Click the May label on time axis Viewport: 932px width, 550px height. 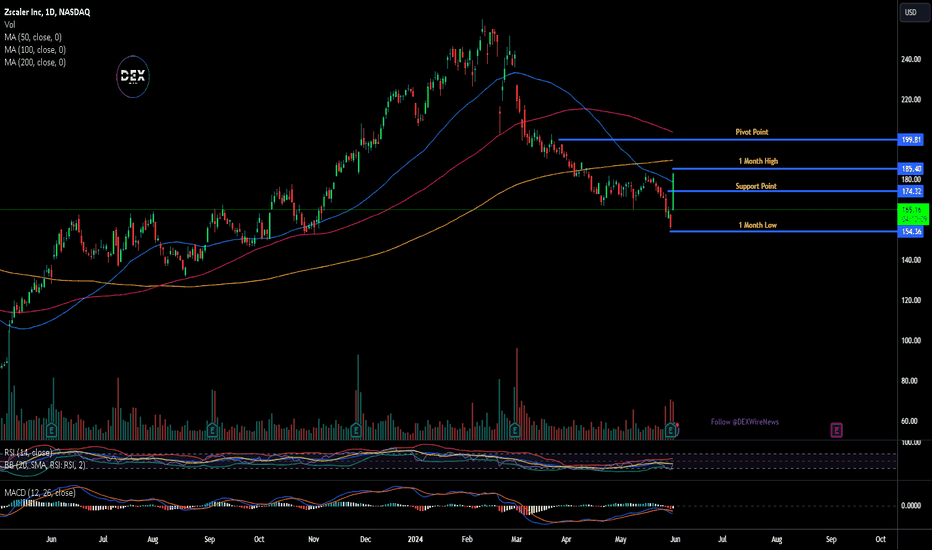click(621, 539)
